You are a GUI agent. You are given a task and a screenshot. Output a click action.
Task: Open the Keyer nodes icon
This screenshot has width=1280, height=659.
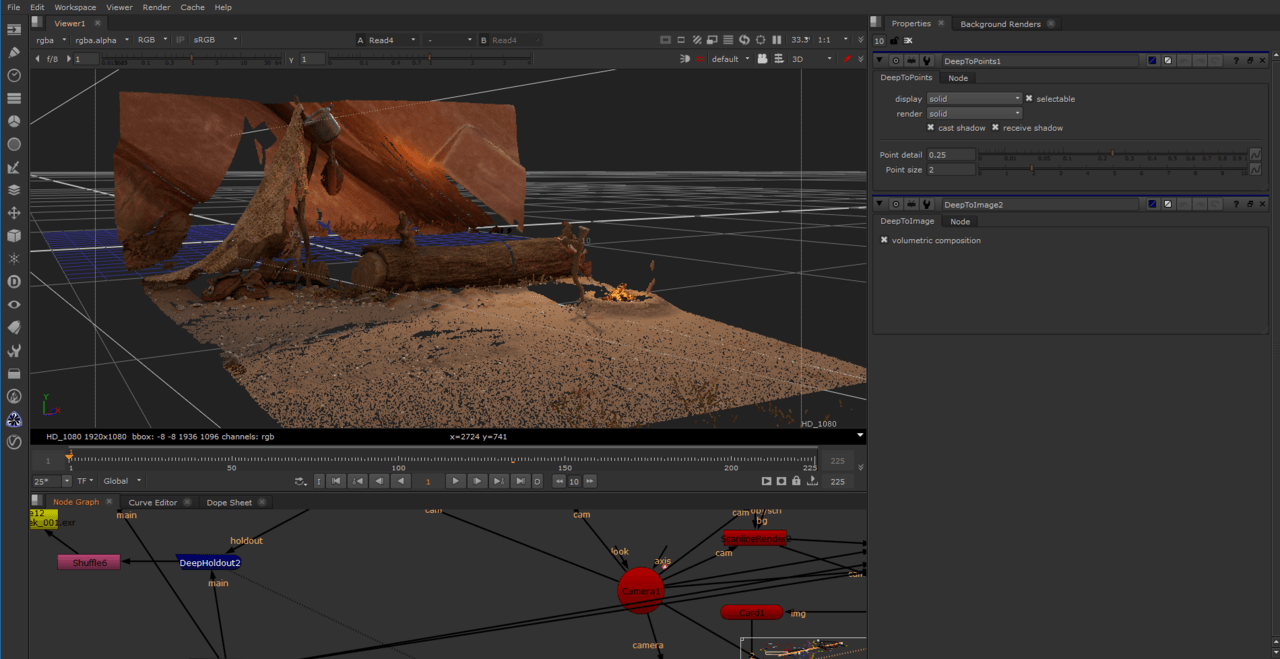click(14, 167)
